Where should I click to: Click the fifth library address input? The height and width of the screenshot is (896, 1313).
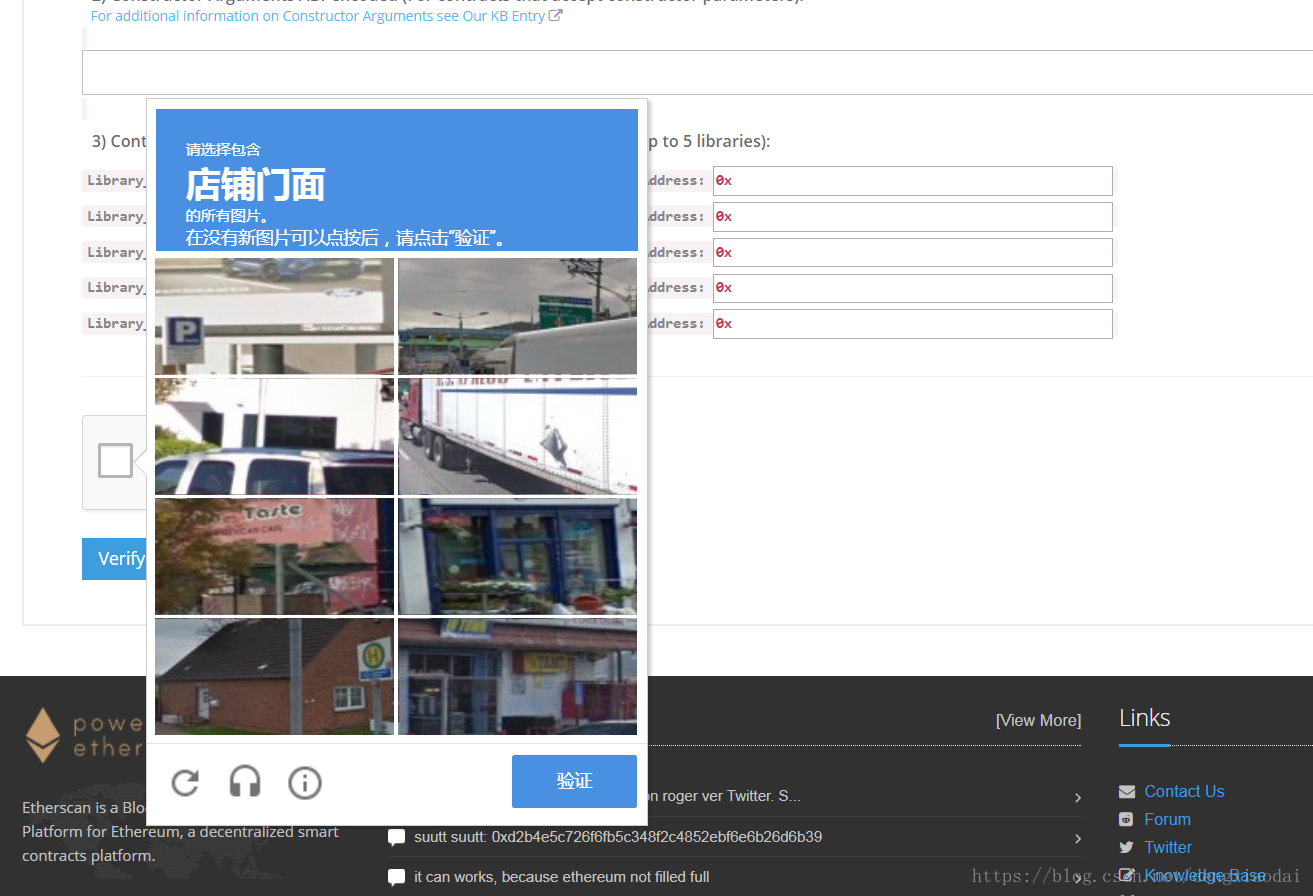(912, 324)
